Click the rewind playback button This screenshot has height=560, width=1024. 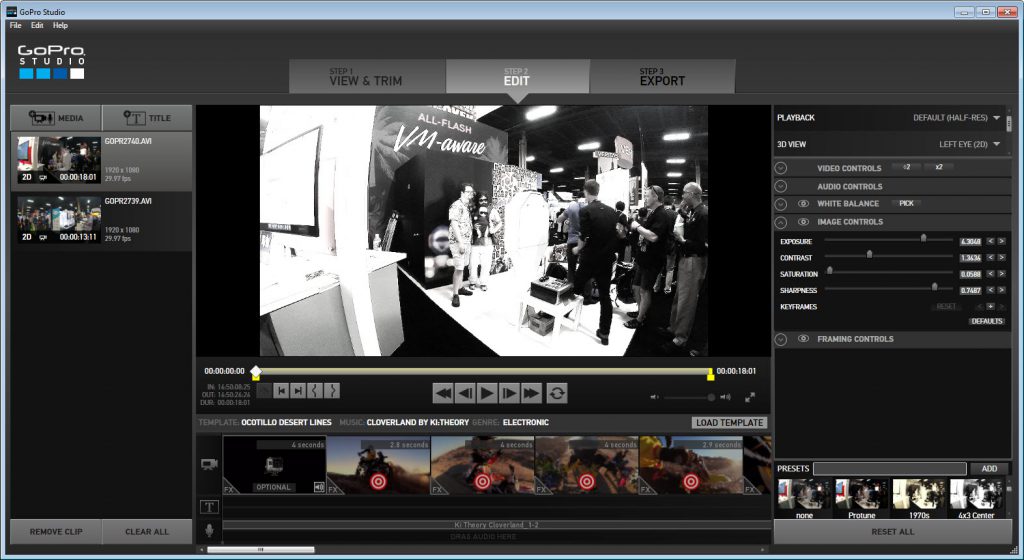tap(443, 393)
